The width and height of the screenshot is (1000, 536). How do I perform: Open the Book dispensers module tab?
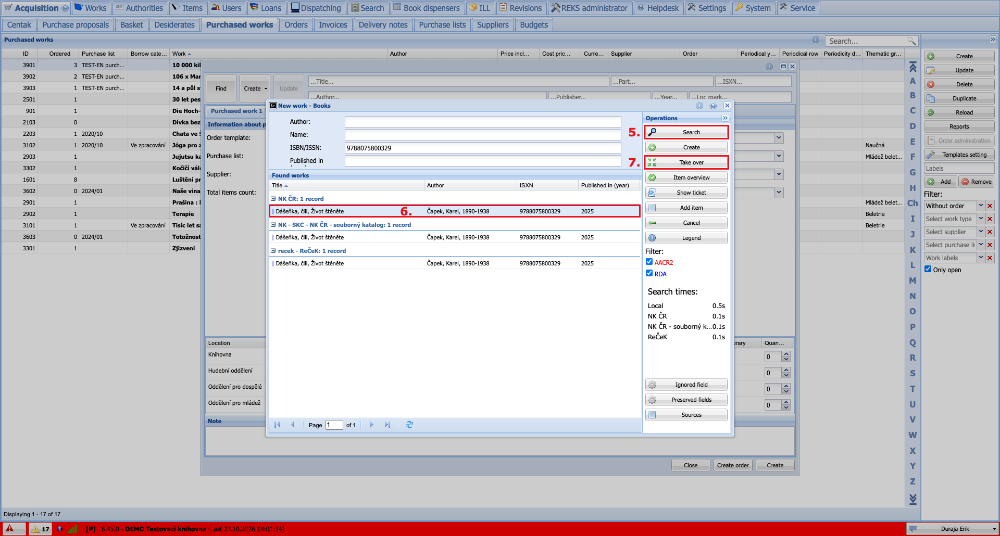click(425, 8)
